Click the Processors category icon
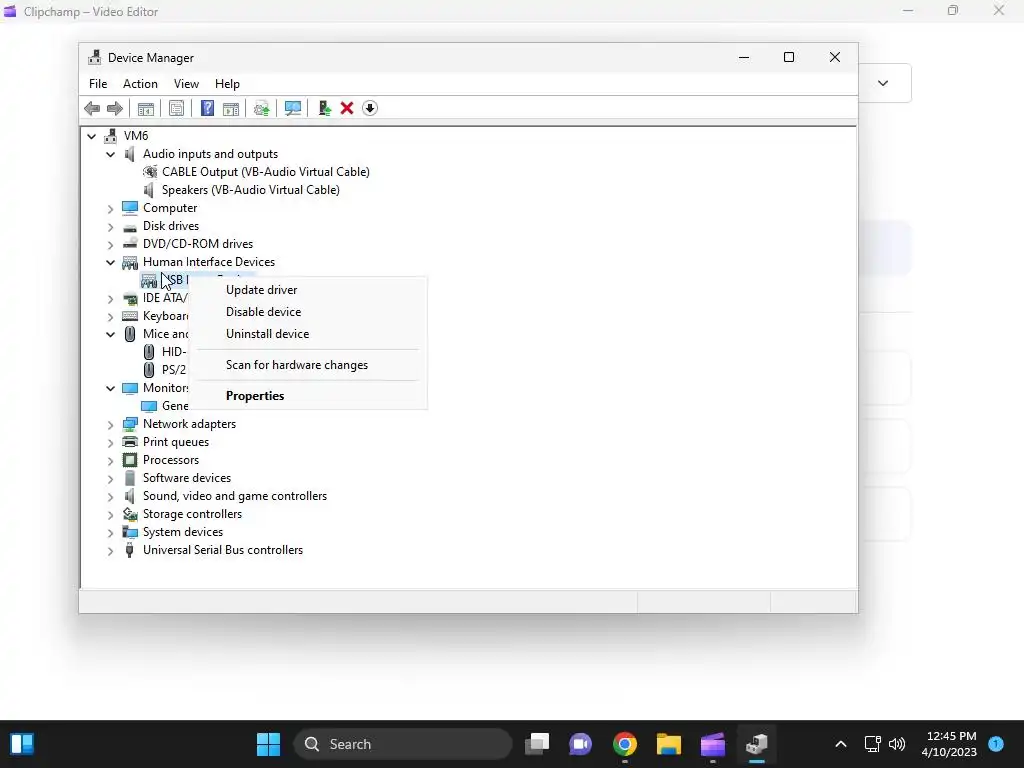The height and width of the screenshot is (768, 1024). coord(130,460)
